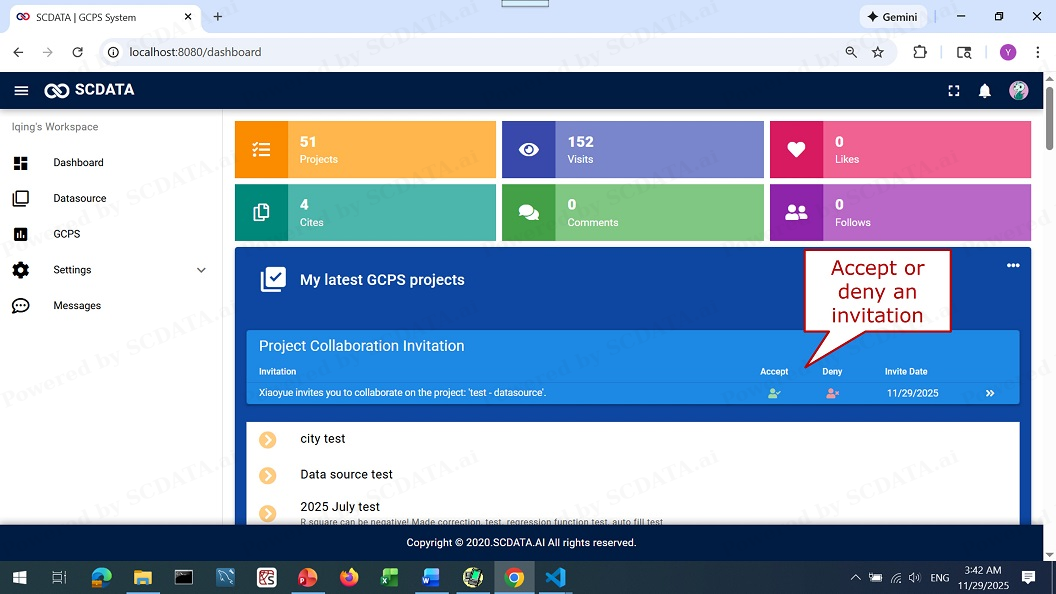1056x594 pixels.
Task: Select GCPS in the sidebar
Action: [66, 234]
